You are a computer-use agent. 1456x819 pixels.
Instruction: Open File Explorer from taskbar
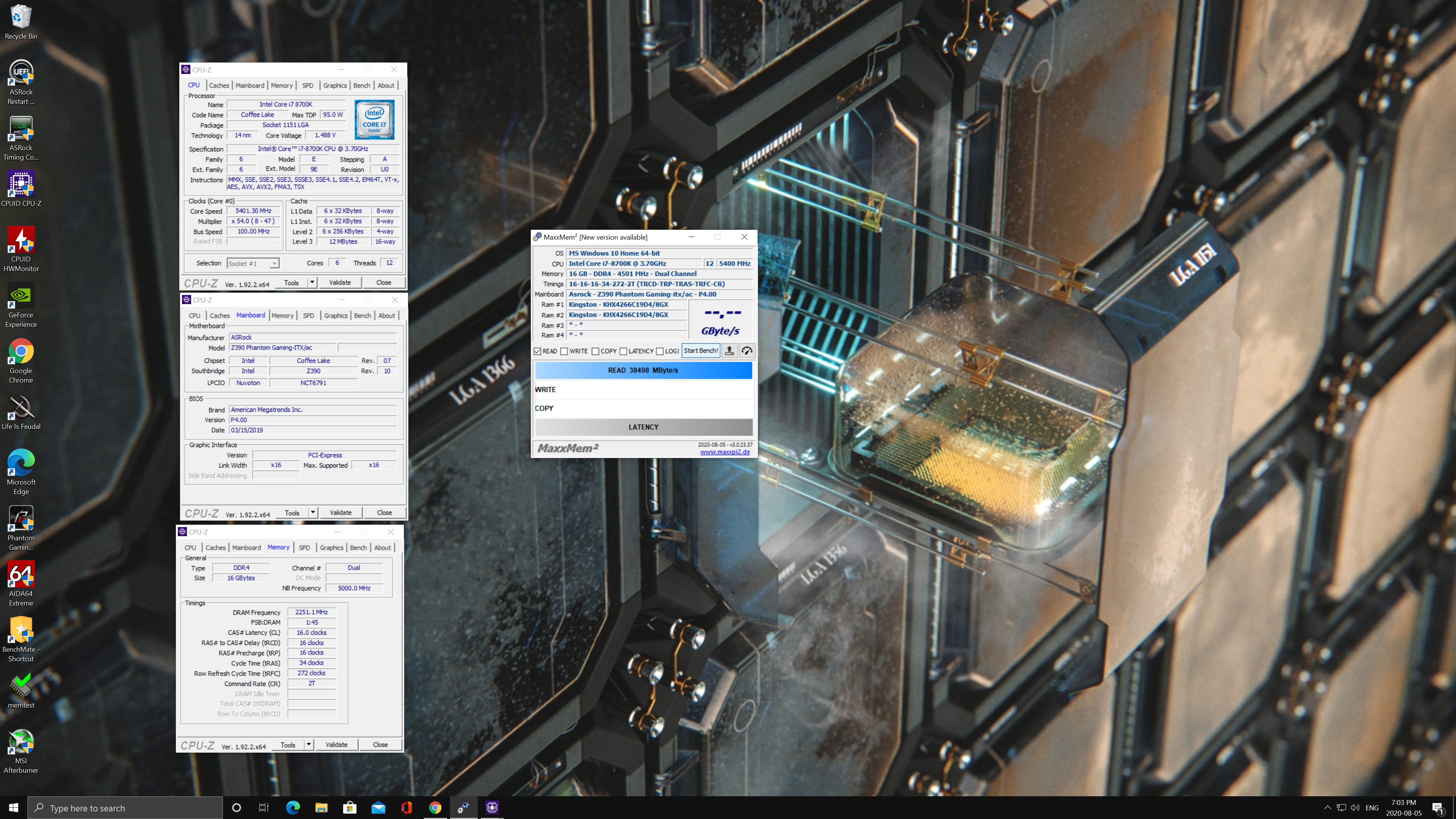click(x=321, y=808)
